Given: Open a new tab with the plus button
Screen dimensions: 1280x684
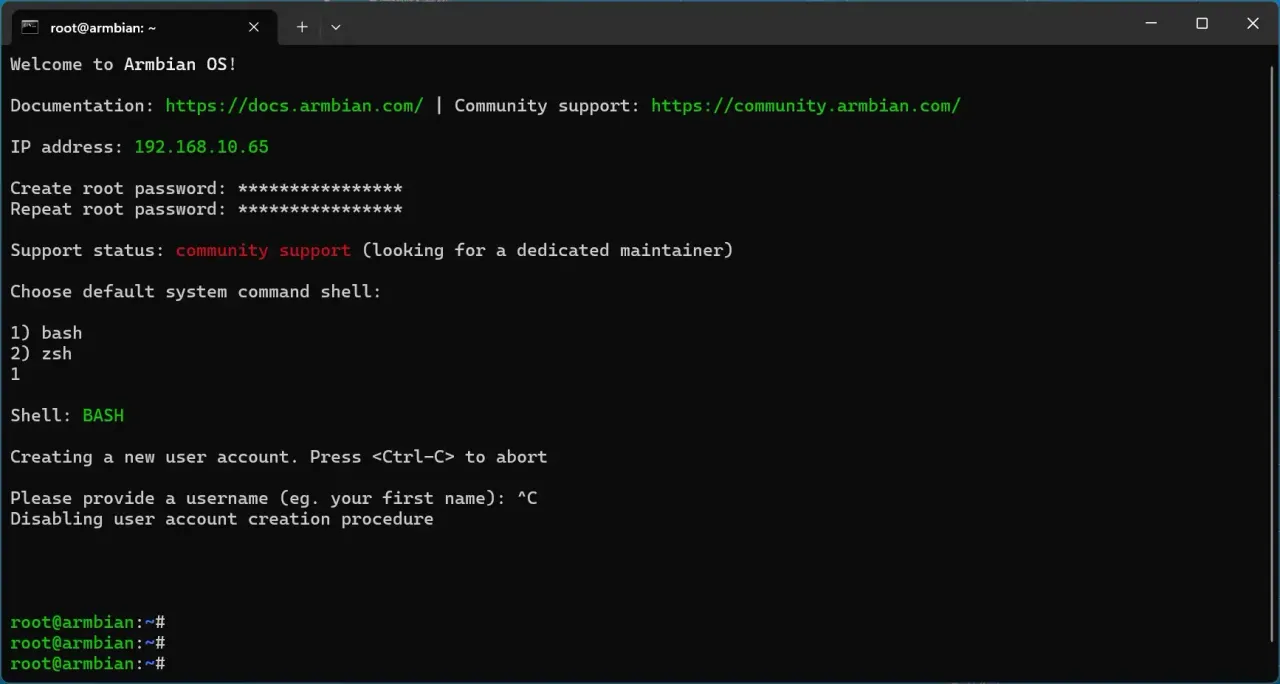Looking at the screenshot, I should 302,27.
